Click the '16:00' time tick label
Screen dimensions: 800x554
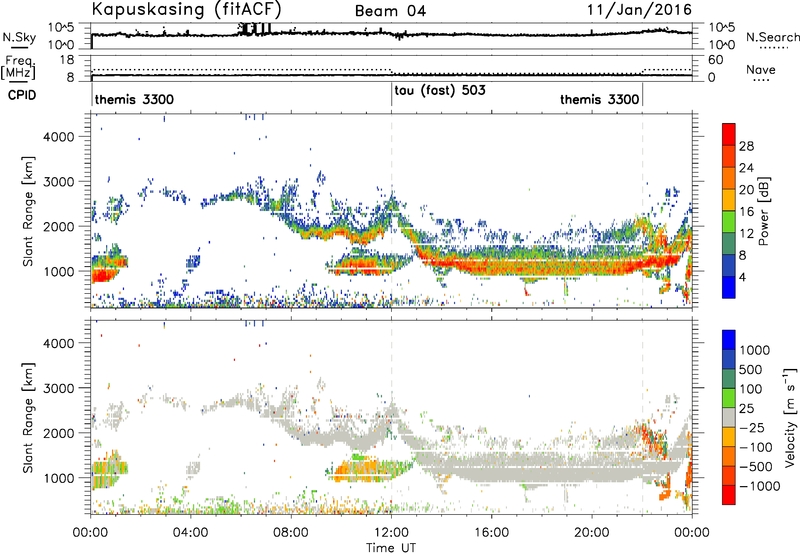tap(491, 533)
